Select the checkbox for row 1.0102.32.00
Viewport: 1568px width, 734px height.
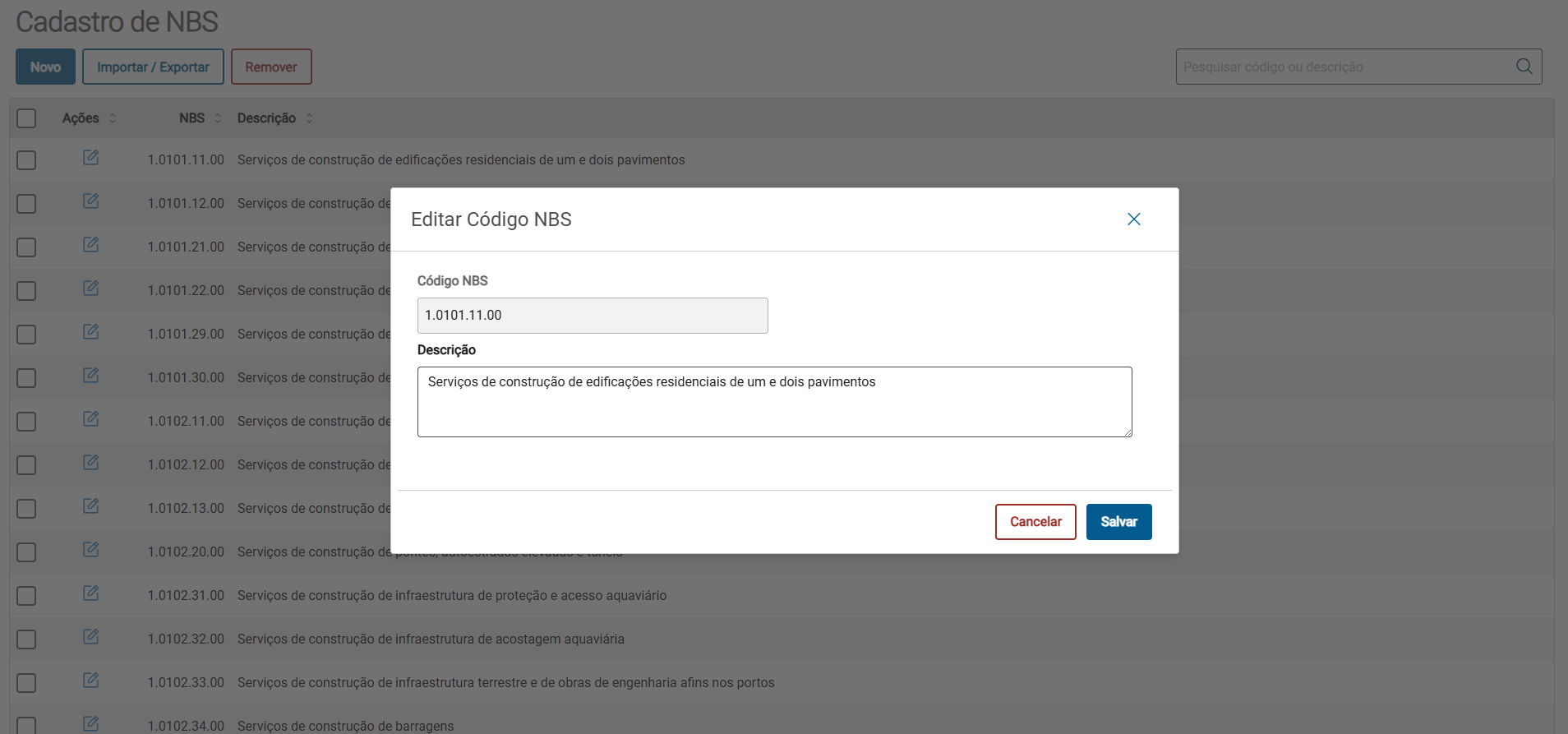26,639
